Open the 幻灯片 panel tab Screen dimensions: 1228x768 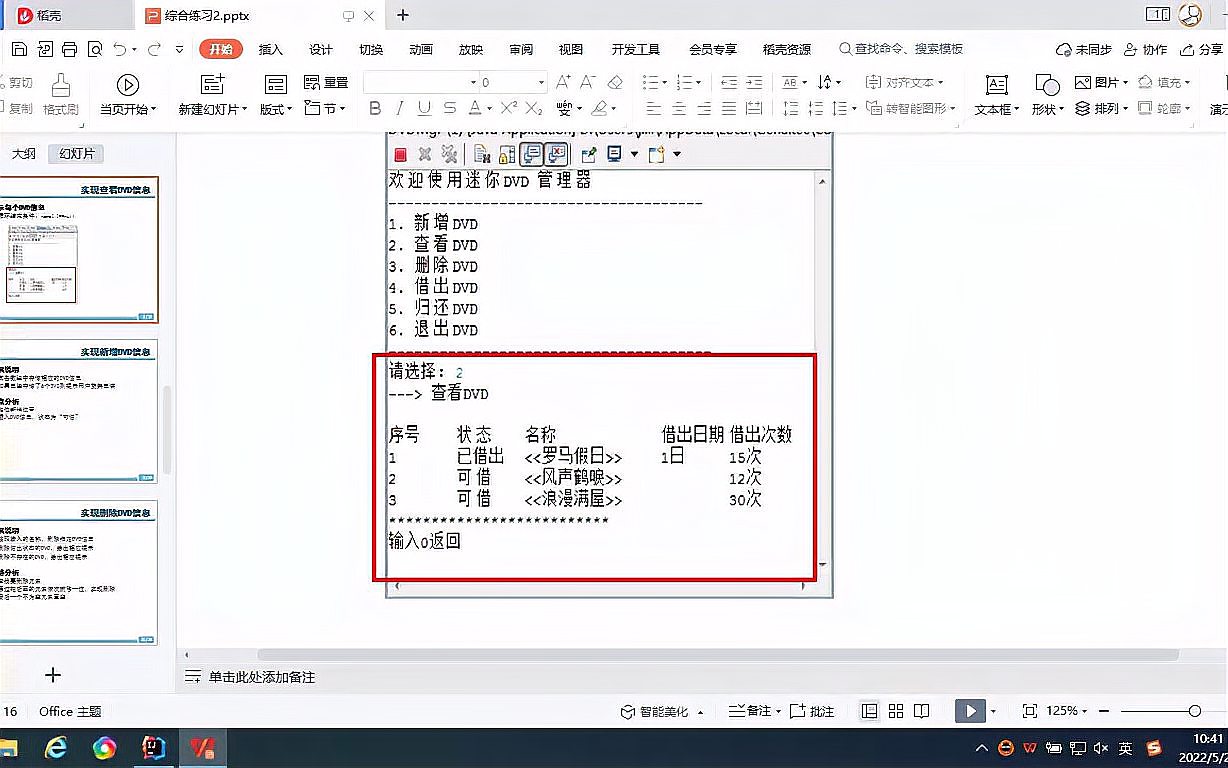[76, 154]
